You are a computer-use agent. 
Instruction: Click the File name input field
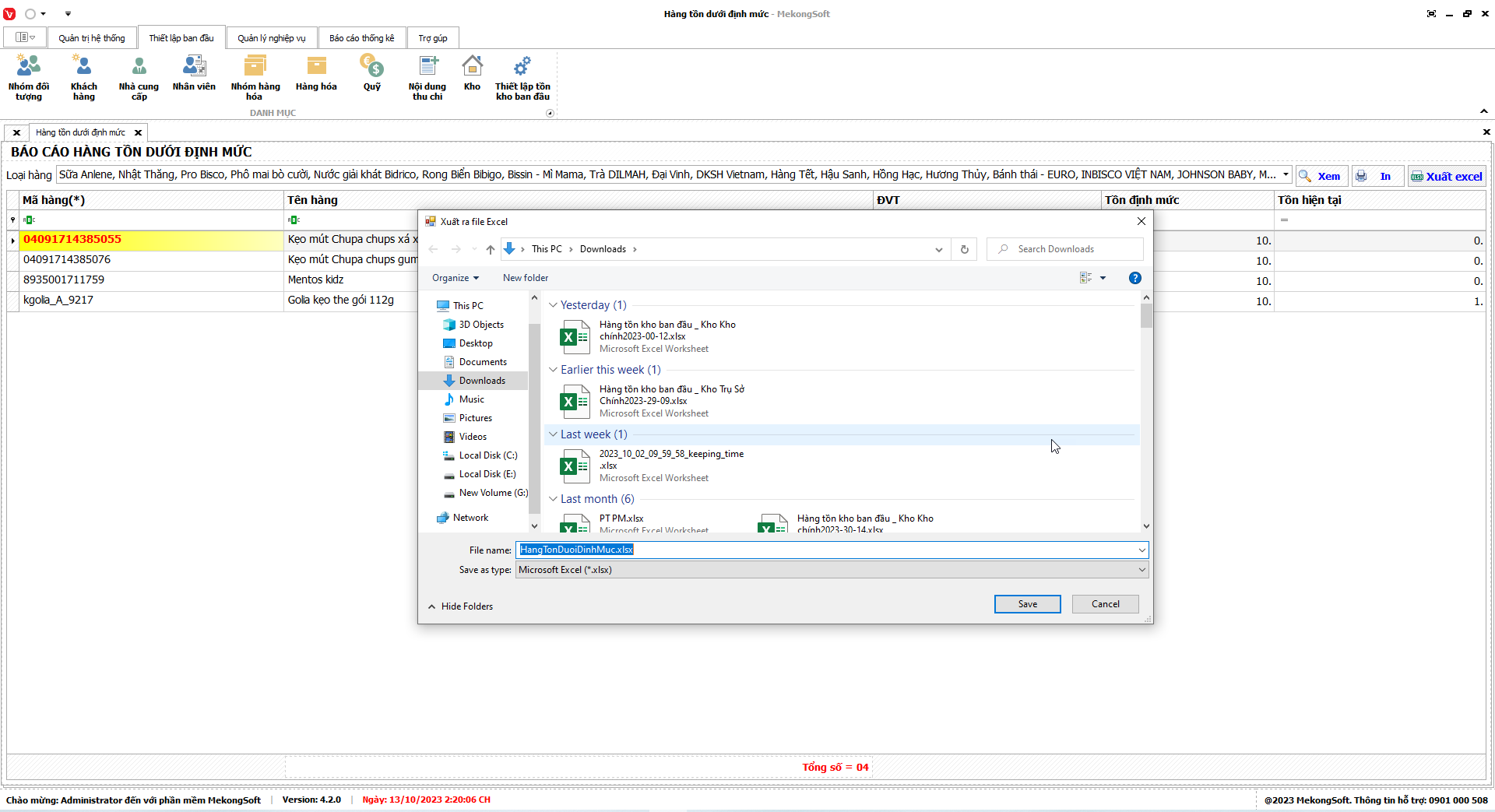coord(825,550)
